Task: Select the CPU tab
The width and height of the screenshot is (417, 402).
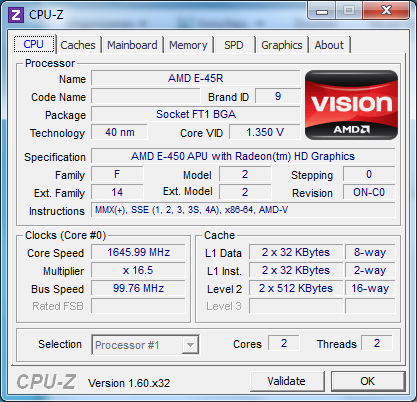Action: 34,44
